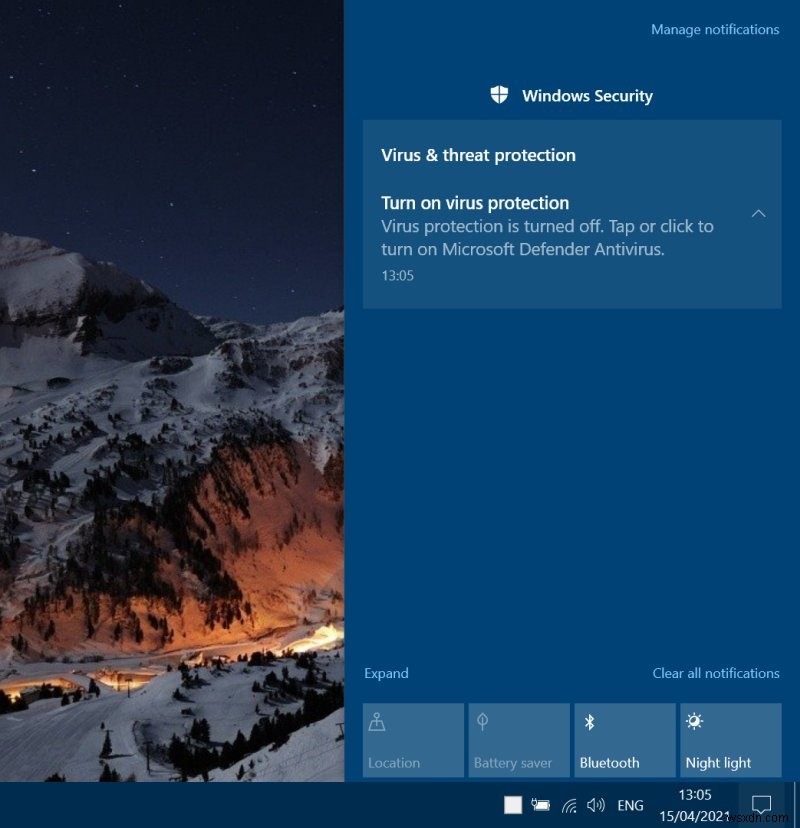Open the battery charging status icon

tap(540, 804)
